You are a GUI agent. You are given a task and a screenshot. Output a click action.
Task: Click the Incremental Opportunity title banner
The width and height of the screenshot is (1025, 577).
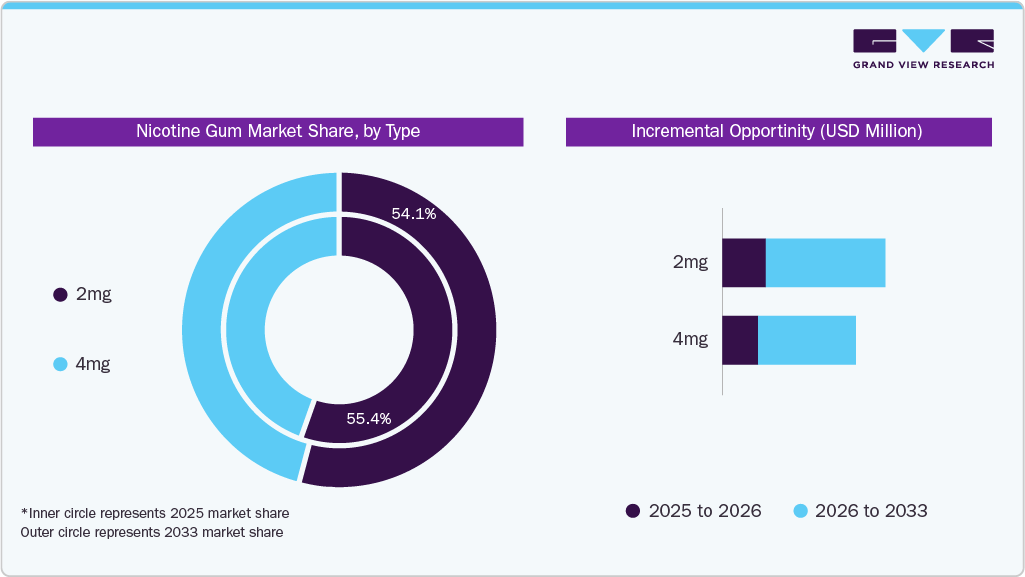pyautogui.click(x=779, y=131)
